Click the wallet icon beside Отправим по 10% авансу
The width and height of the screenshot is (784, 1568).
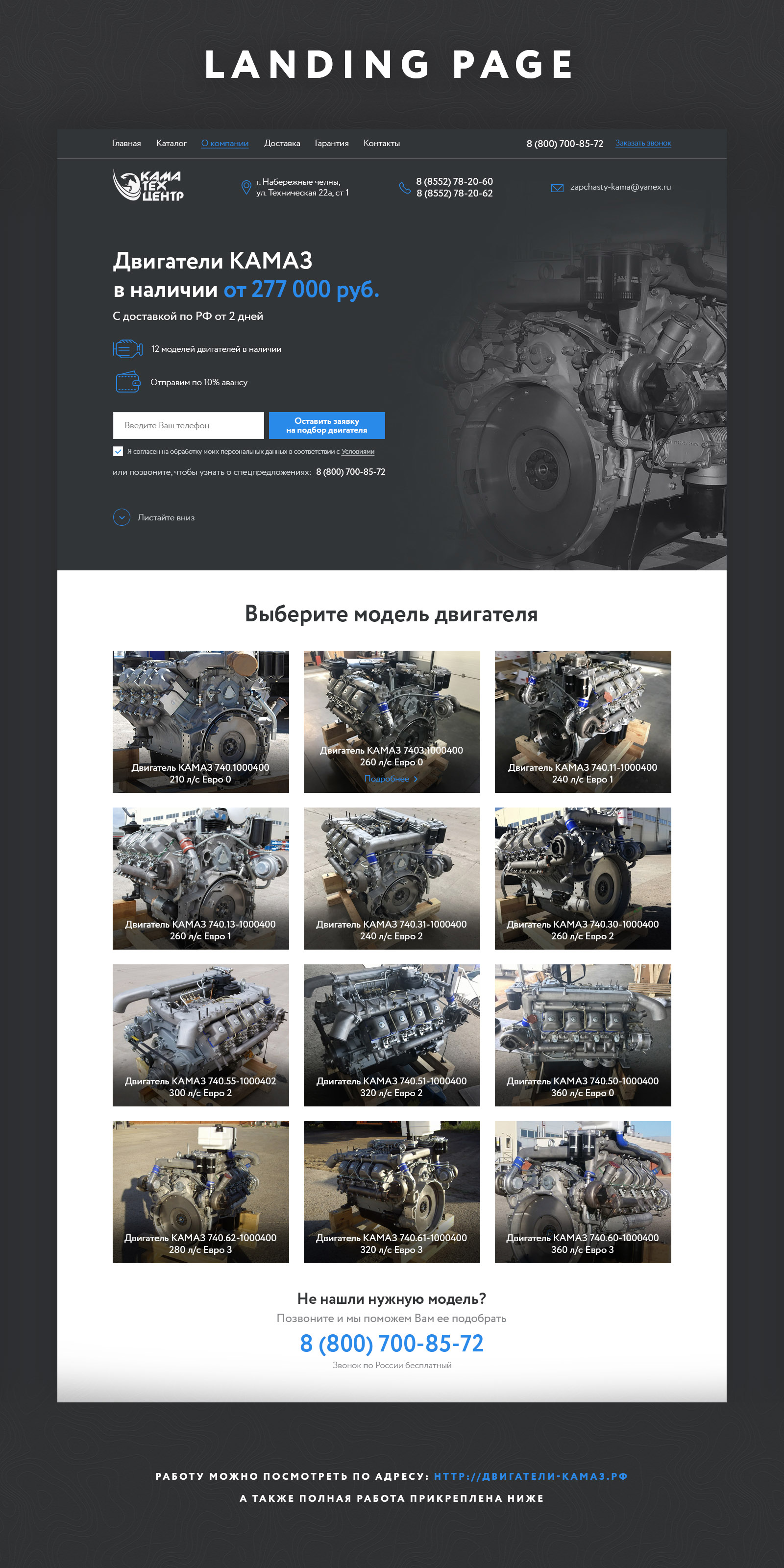(128, 382)
